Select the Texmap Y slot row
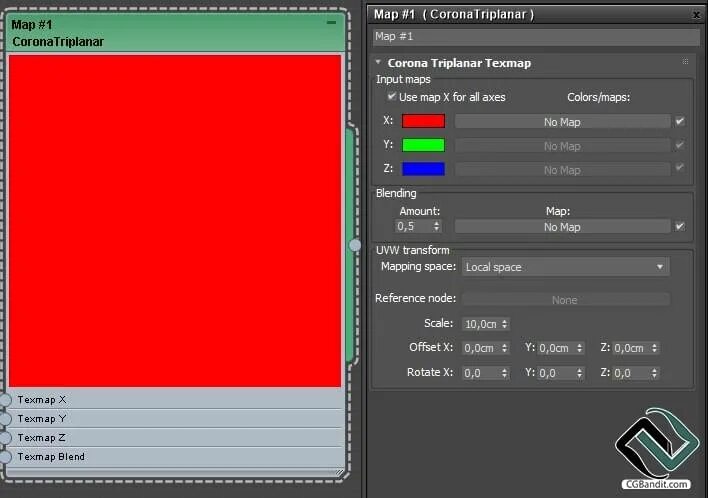Screen dimensions: 708x498 (175, 419)
